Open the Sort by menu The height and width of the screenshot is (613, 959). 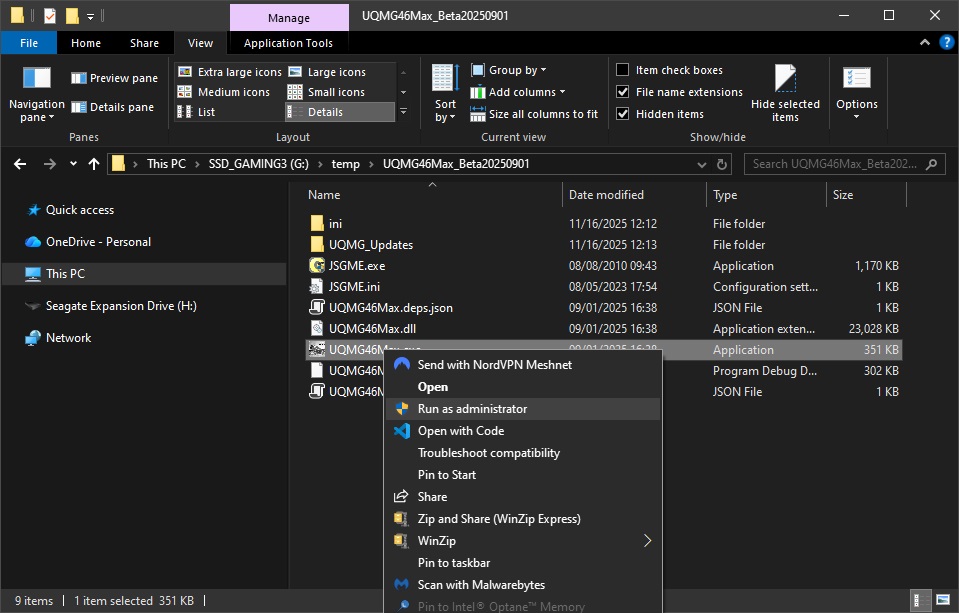[445, 93]
